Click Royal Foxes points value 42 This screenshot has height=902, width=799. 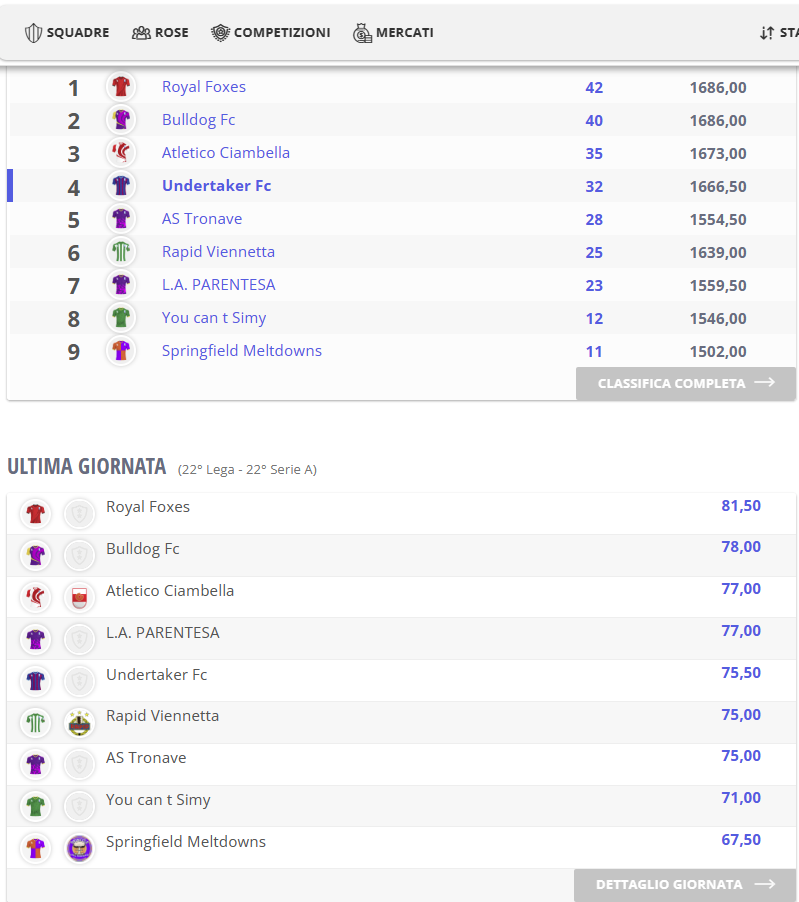click(594, 87)
